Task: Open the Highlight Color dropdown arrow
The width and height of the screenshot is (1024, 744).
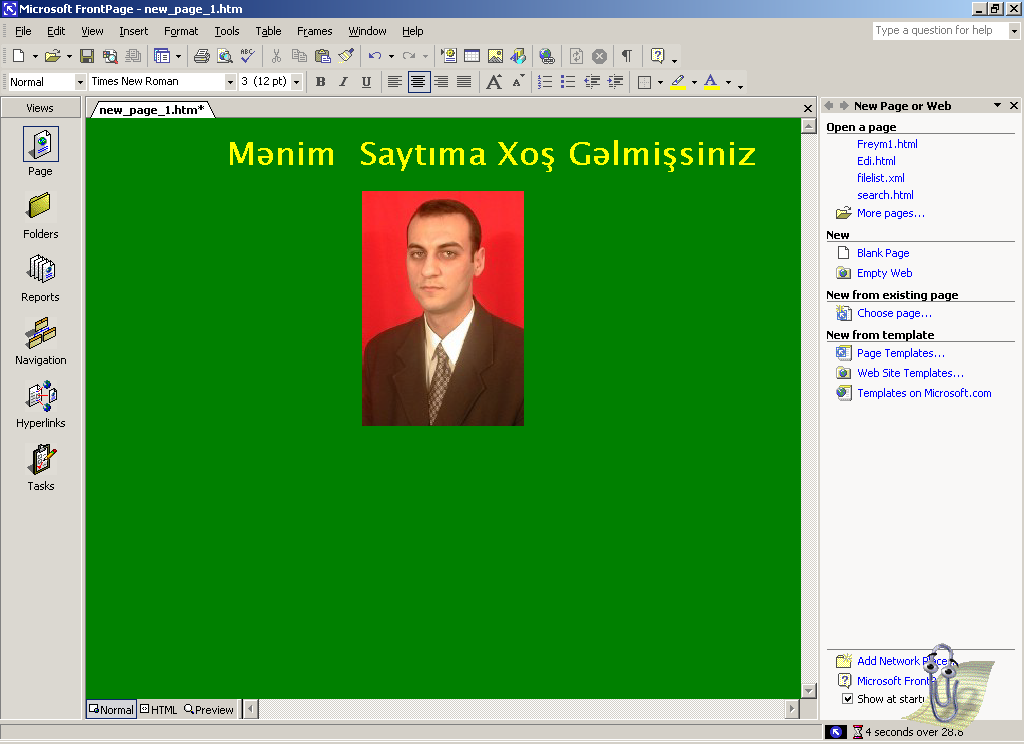Action: point(694,82)
